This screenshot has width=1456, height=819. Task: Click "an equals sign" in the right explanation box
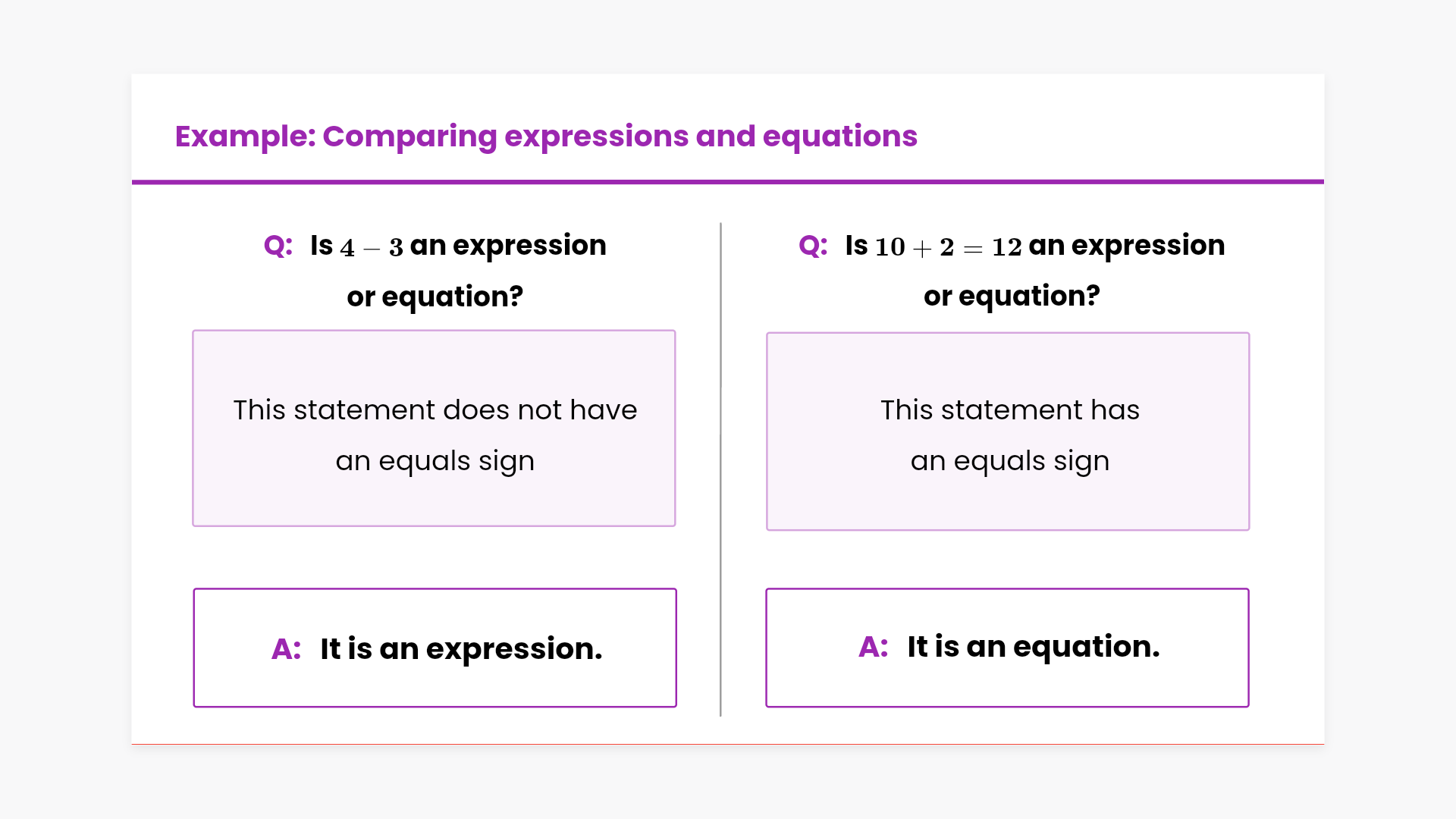pyautogui.click(x=1009, y=461)
